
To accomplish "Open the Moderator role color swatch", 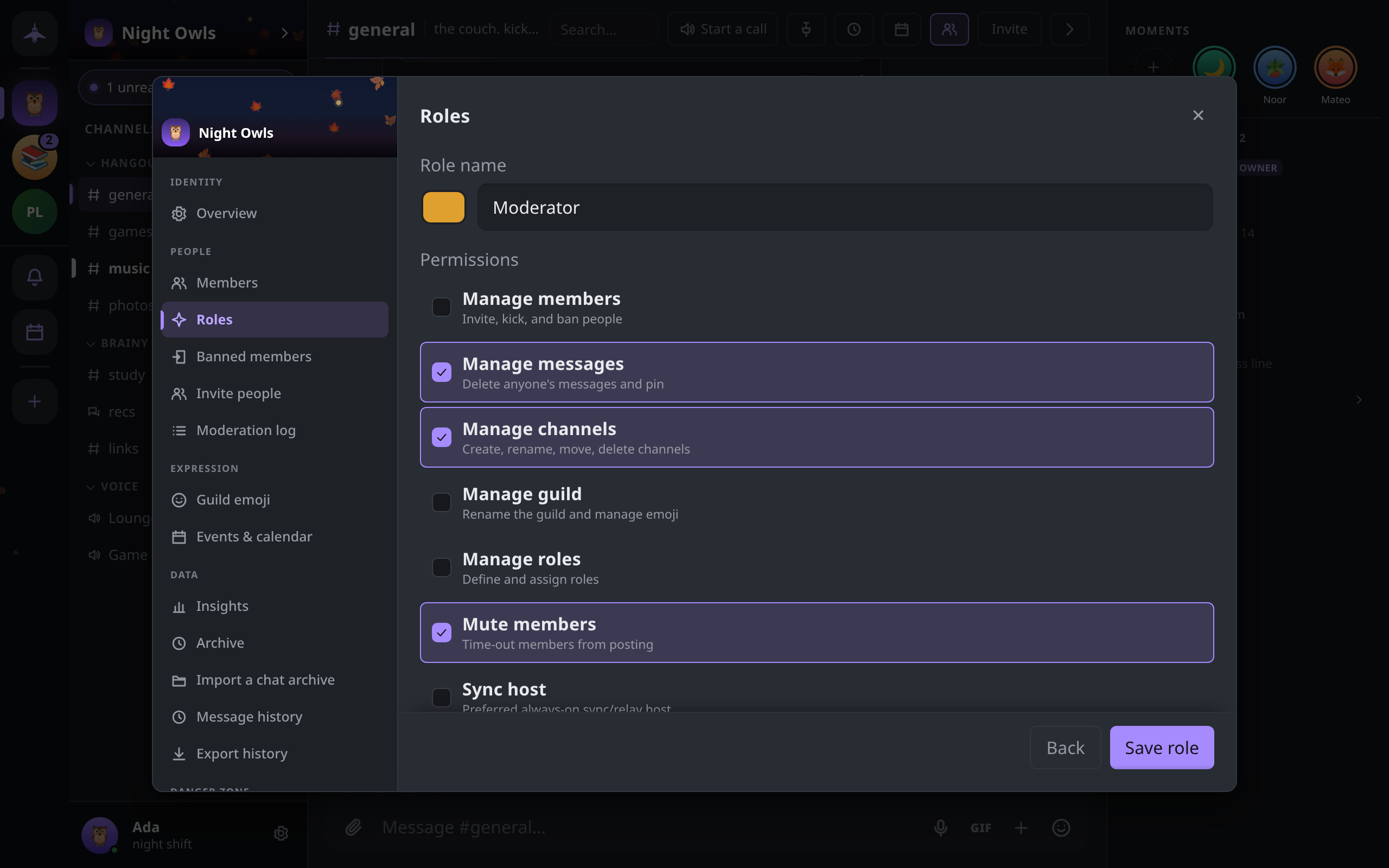I will click(x=444, y=207).
